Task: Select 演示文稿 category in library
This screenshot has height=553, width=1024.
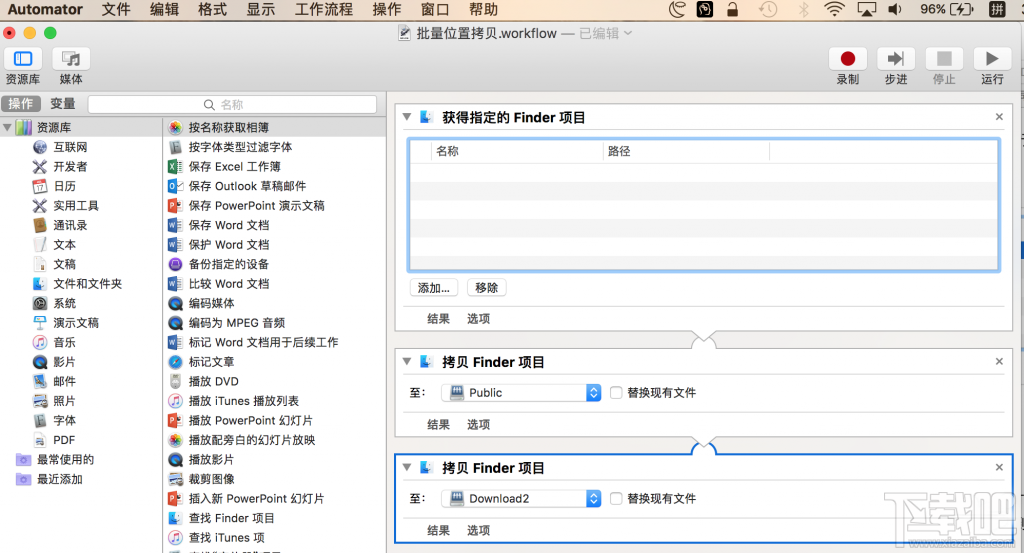Action: pos(76,323)
